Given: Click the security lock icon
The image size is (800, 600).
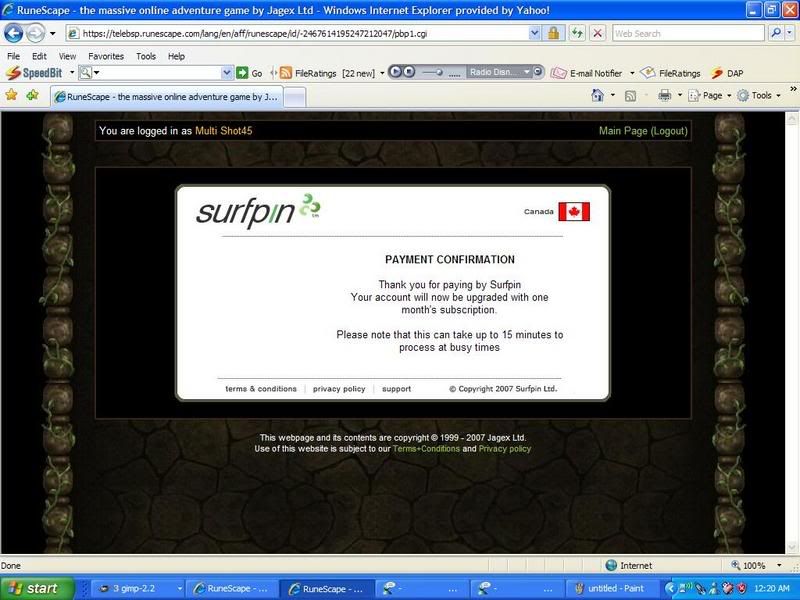Looking at the screenshot, I should pyautogui.click(x=553, y=34).
